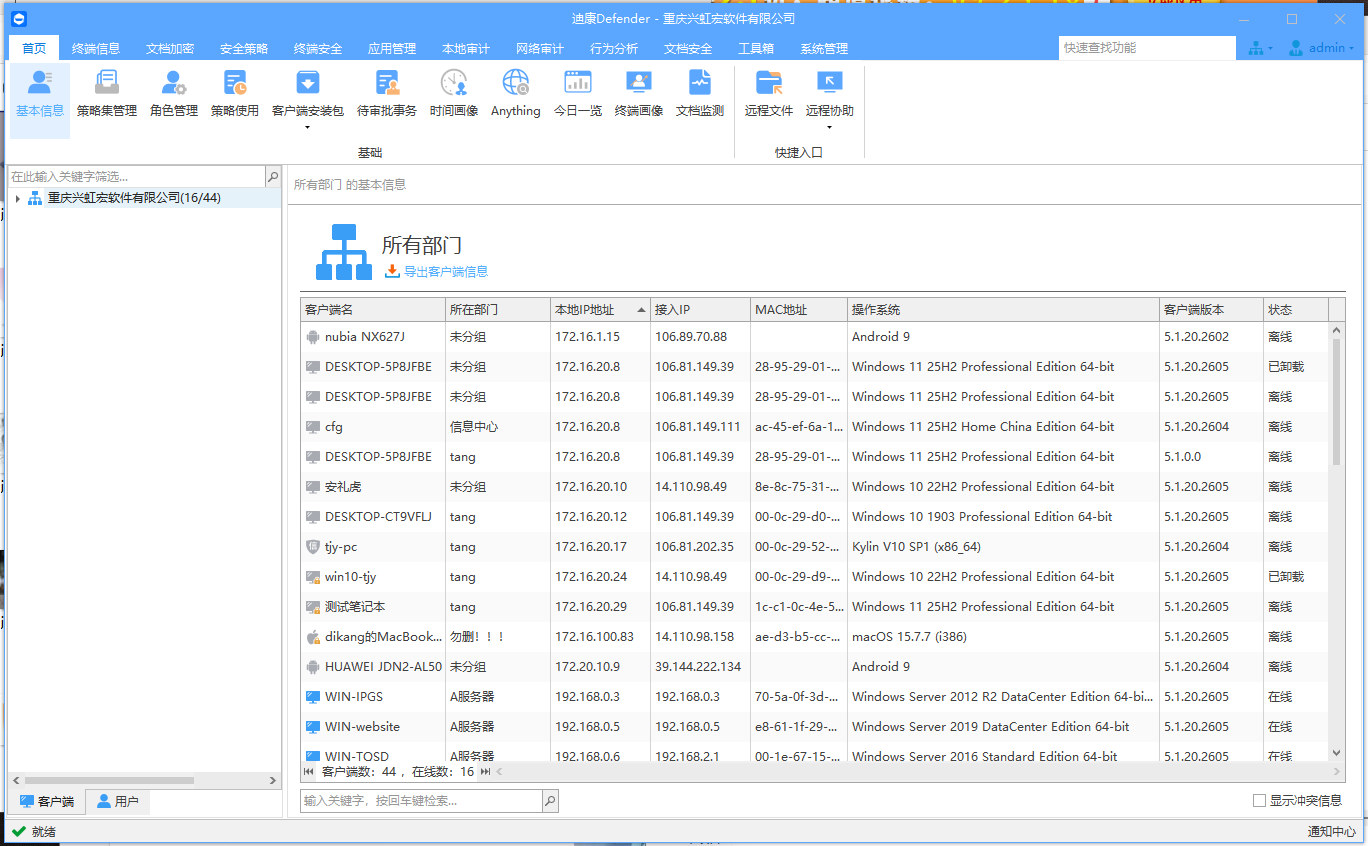
Task: Toggle the 显示冲突信息 checkbox
Action: coord(1259,801)
